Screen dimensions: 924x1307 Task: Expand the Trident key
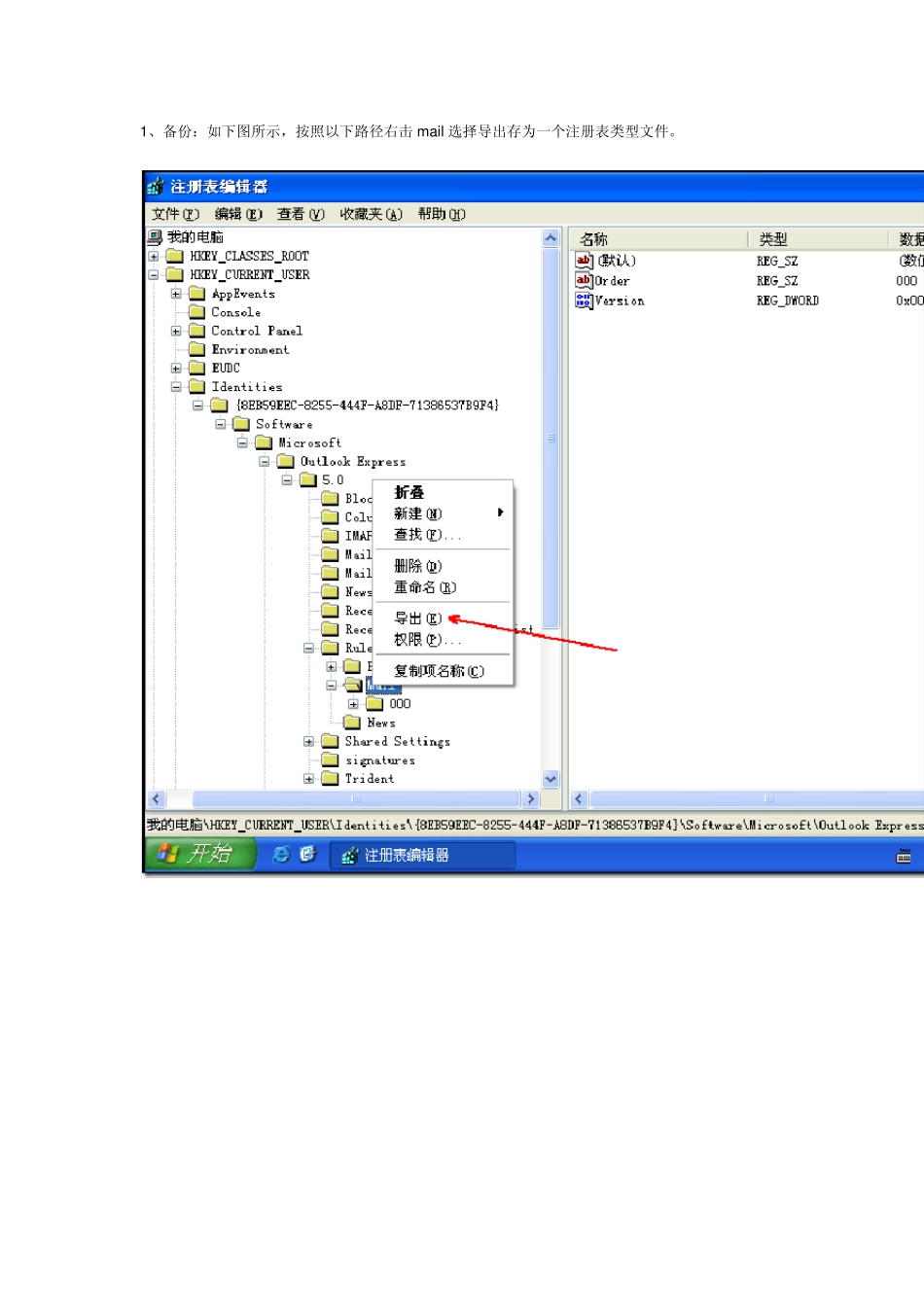click(309, 779)
